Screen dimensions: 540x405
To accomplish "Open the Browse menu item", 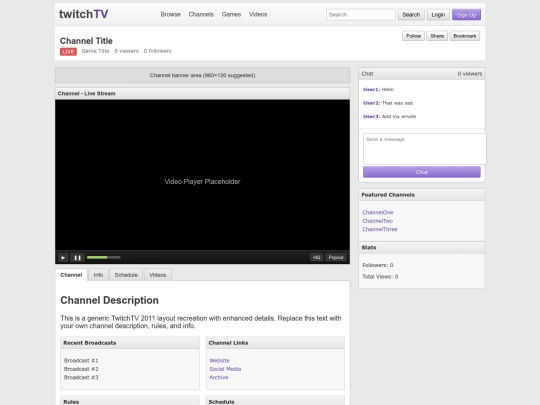I will pos(170,14).
